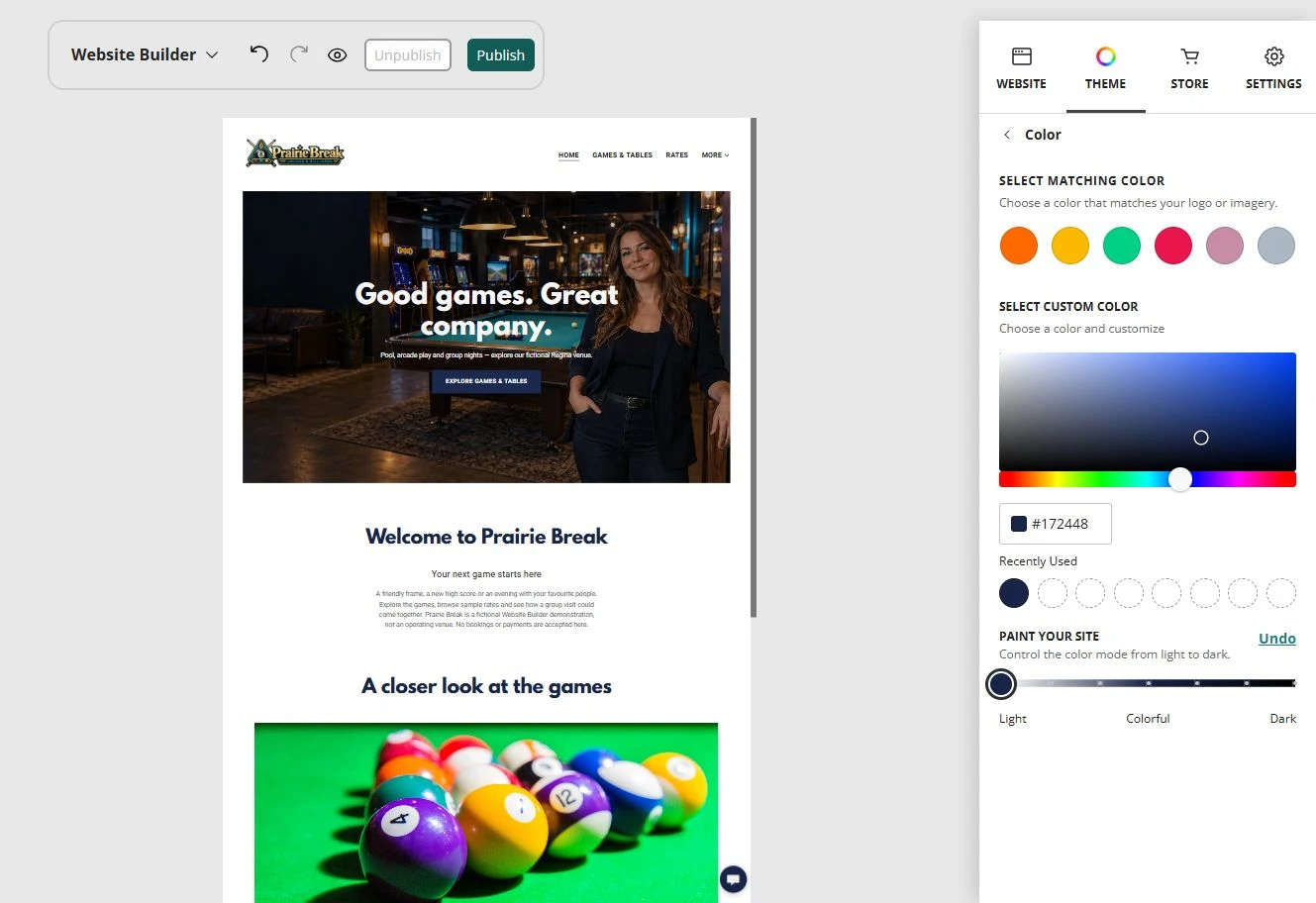The height and width of the screenshot is (903, 1316).
Task: Click the Prairie Break logo in preview
Action: pos(295,153)
